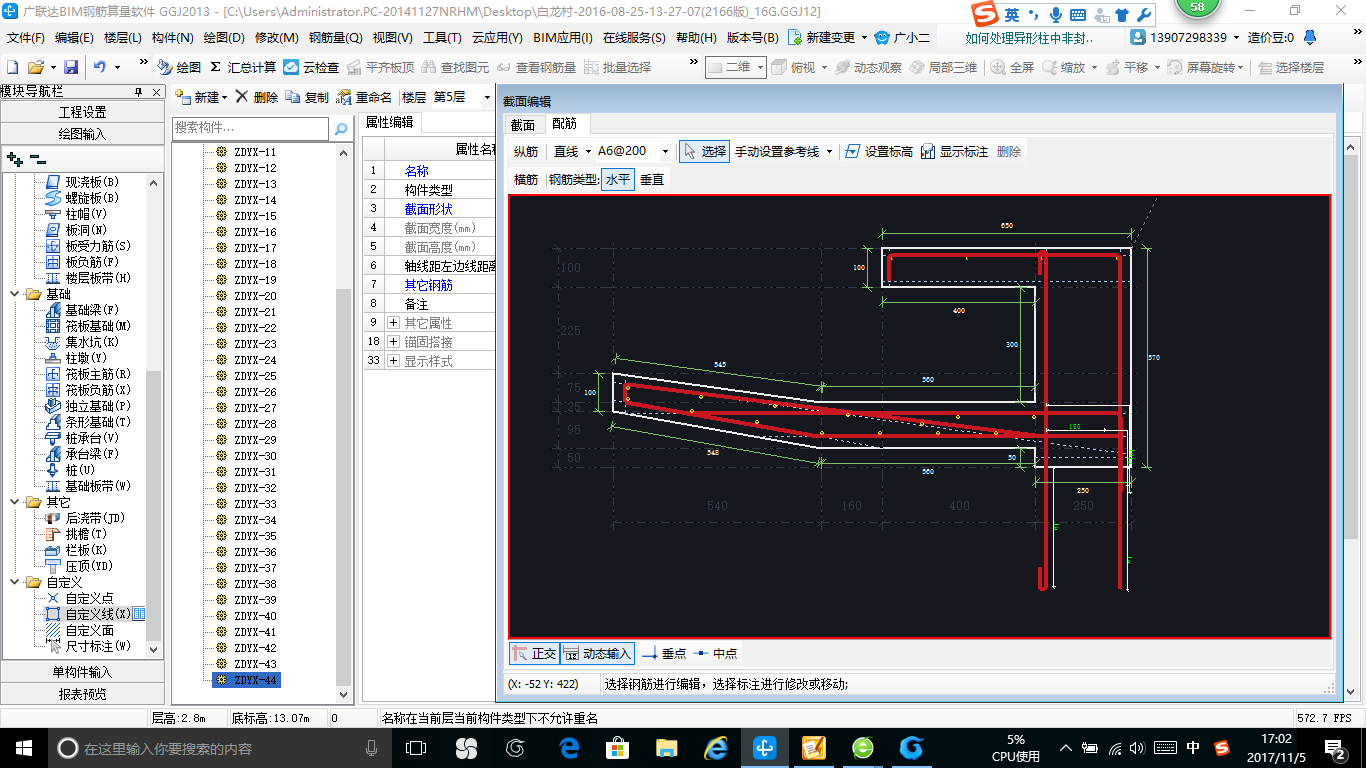Open the 直线 line type dropdown

pyautogui.click(x=588, y=151)
